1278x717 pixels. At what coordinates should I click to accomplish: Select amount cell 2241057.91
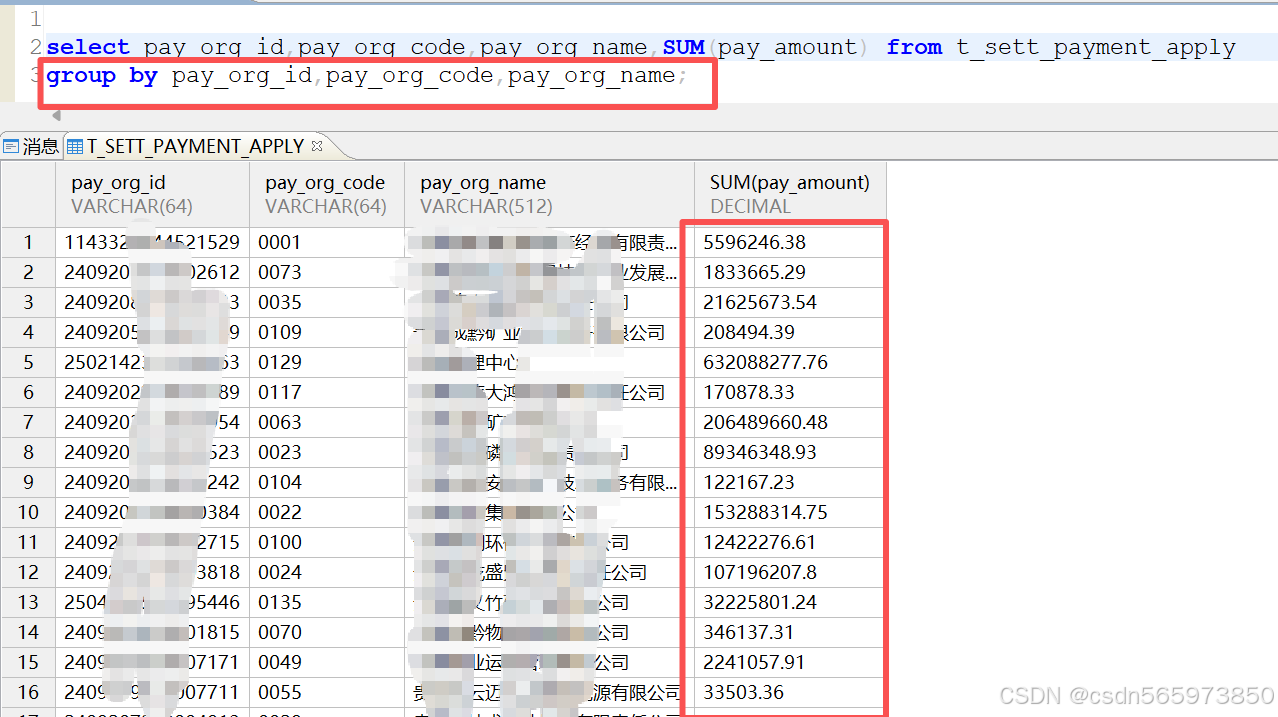[x=790, y=662]
